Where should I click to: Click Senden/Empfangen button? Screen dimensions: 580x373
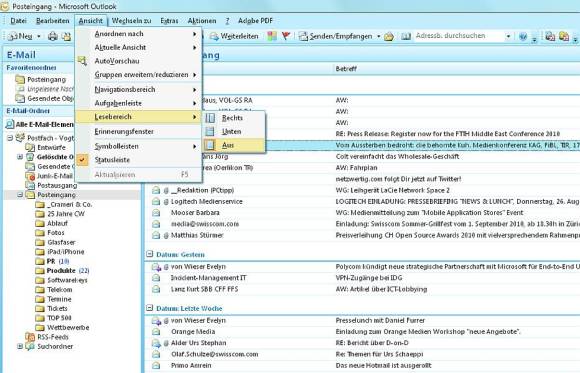pyautogui.click(x=336, y=36)
